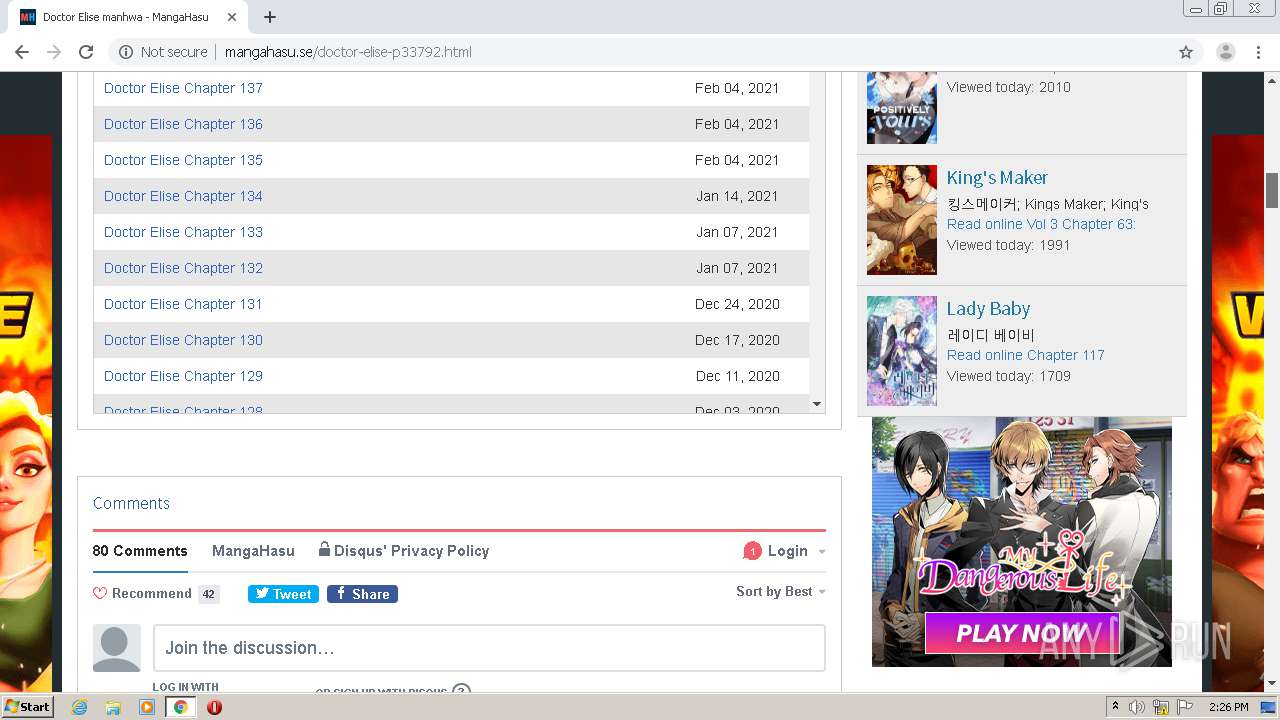Open the Chrome profile avatar icon
Image resolution: width=1280 pixels, height=720 pixels.
[x=1226, y=52]
